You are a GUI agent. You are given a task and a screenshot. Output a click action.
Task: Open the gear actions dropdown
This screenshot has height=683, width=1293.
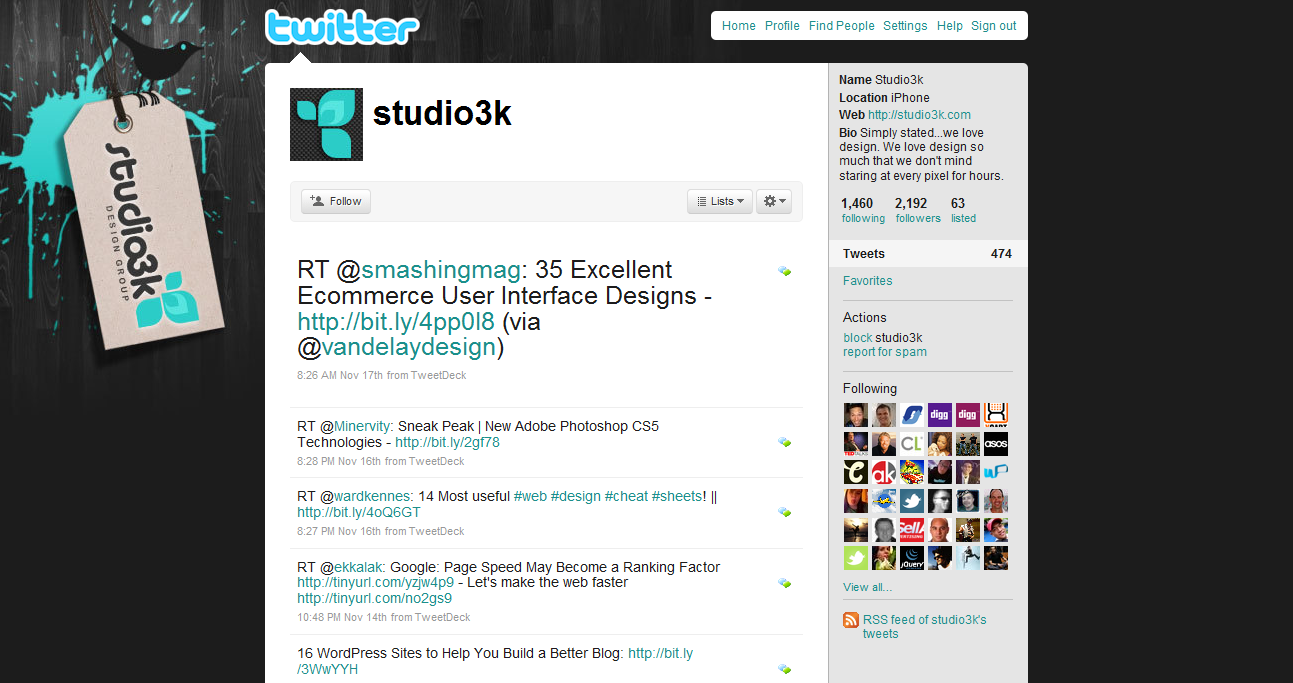click(x=774, y=201)
